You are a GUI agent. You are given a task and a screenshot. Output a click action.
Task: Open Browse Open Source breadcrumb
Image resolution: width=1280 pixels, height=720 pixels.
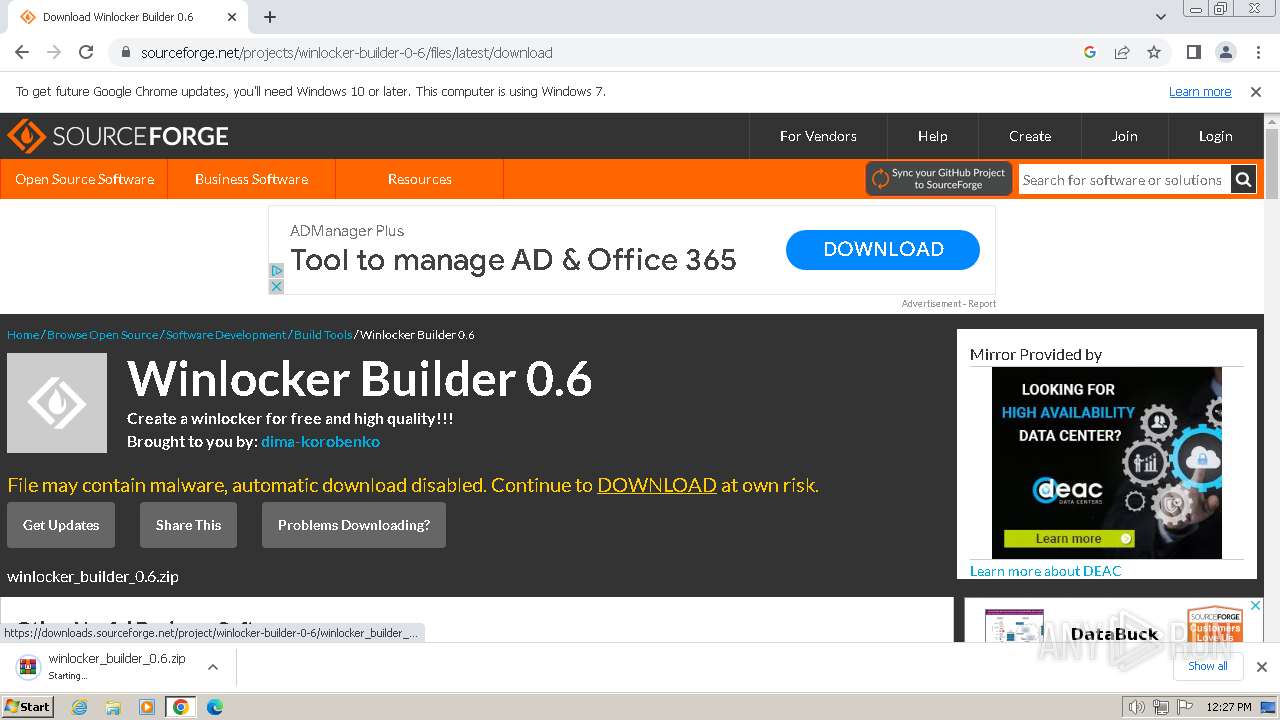click(x=102, y=335)
